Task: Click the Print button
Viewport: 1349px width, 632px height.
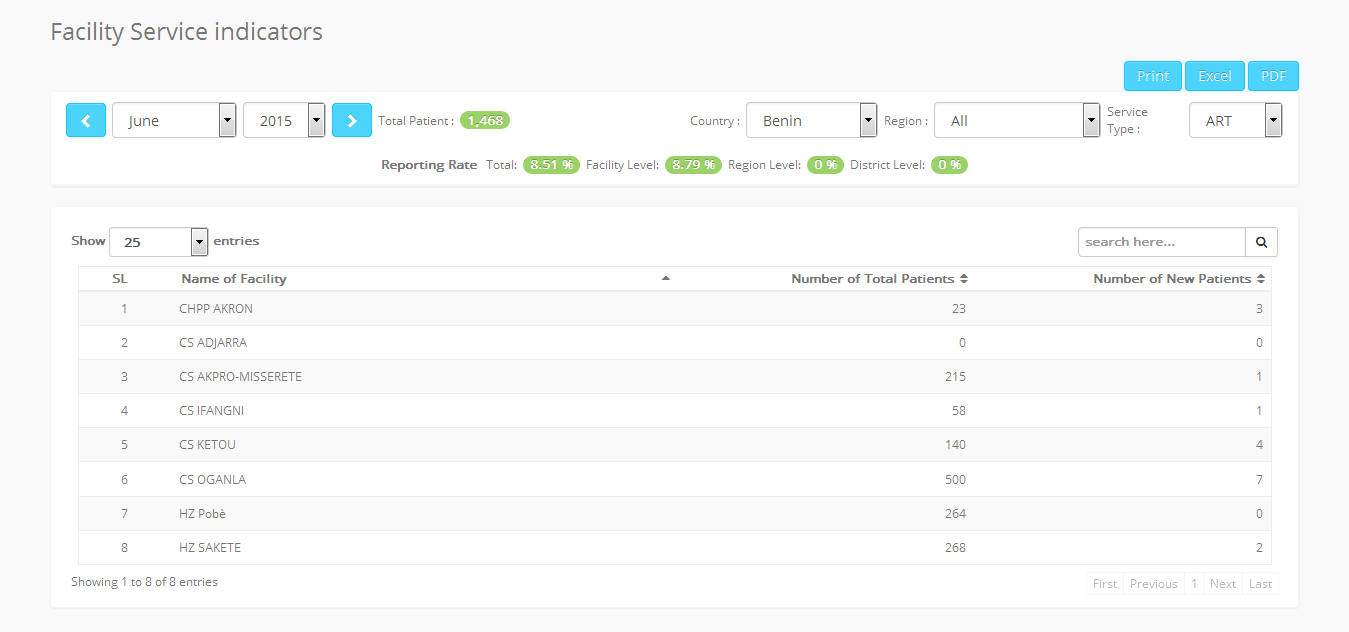Action: (1153, 76)
